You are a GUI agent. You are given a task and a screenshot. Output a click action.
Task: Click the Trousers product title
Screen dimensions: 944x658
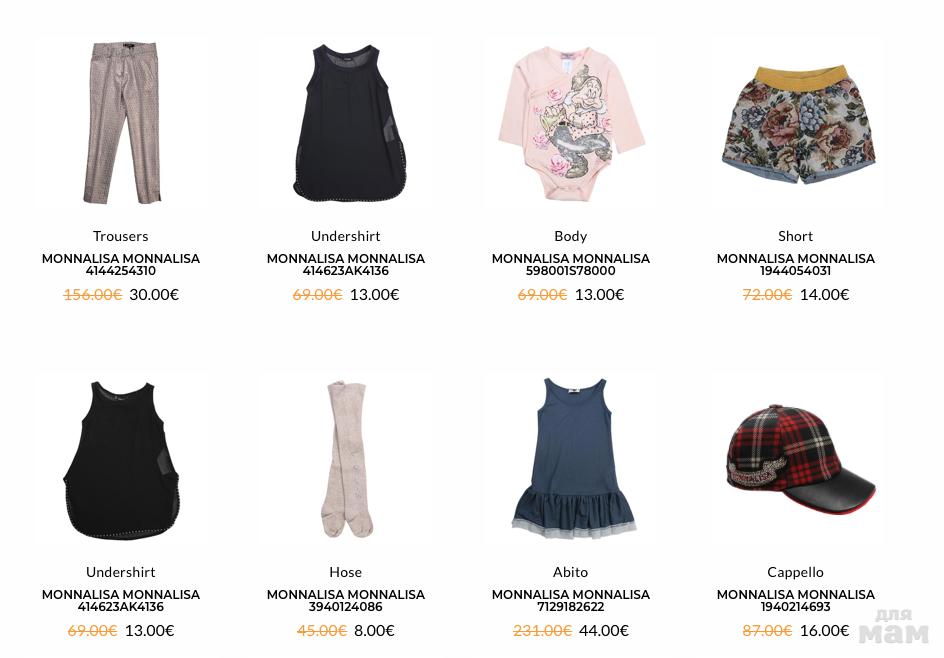[x=120, y=236]
